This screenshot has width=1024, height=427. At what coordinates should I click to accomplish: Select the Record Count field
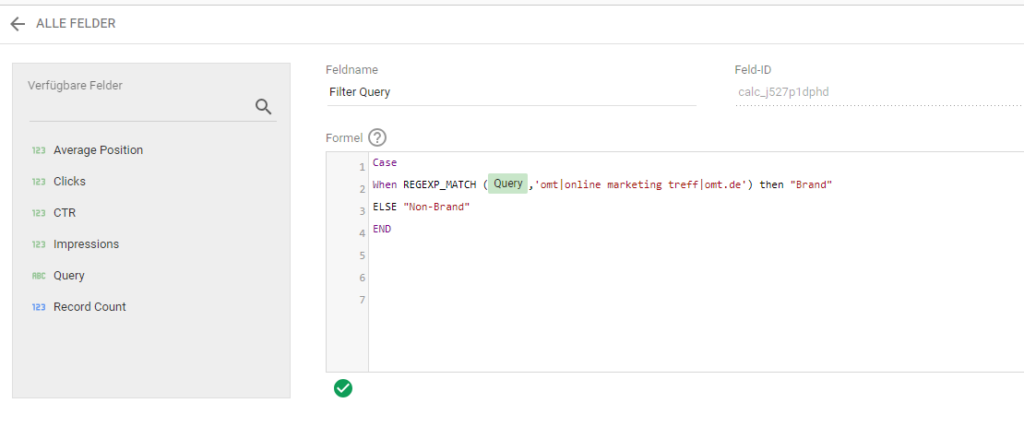click(x=89, y=307)
